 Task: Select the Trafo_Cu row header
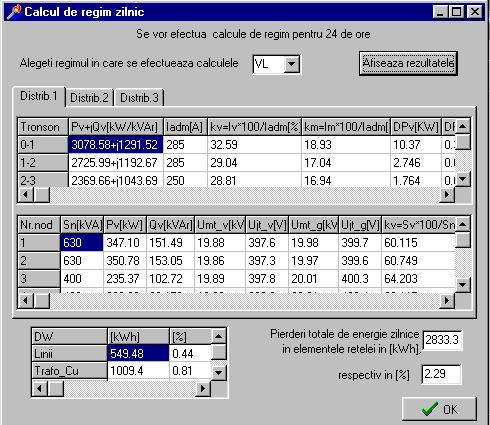69,370
